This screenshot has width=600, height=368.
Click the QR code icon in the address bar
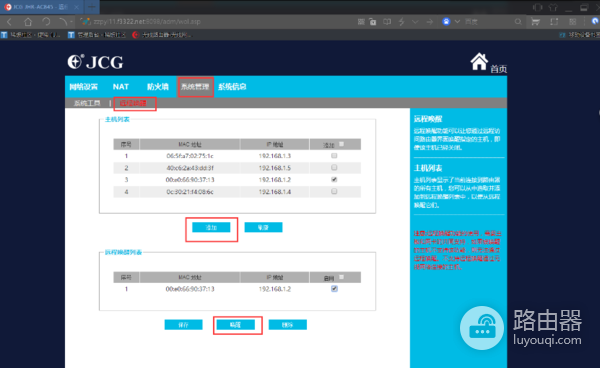tap(361, 22)
